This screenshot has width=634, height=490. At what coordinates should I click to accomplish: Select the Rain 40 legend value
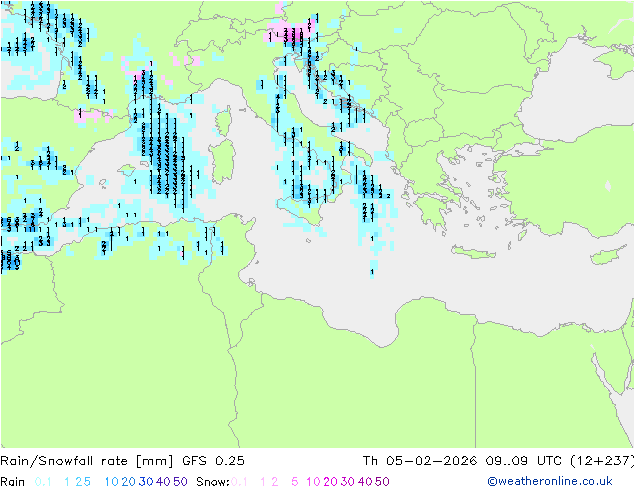point(163,482)
